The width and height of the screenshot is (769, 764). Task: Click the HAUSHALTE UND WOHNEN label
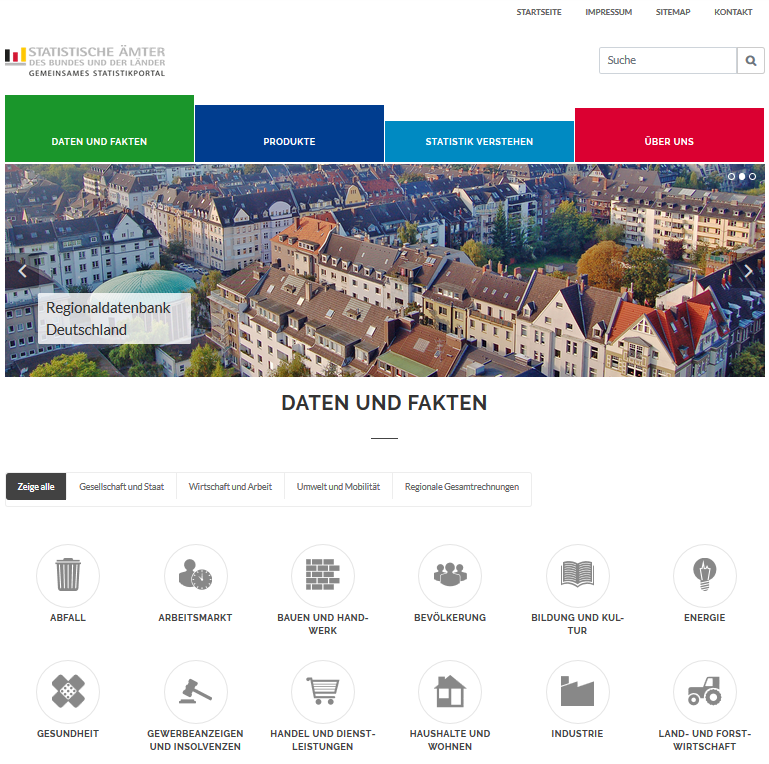pos(450,740)
